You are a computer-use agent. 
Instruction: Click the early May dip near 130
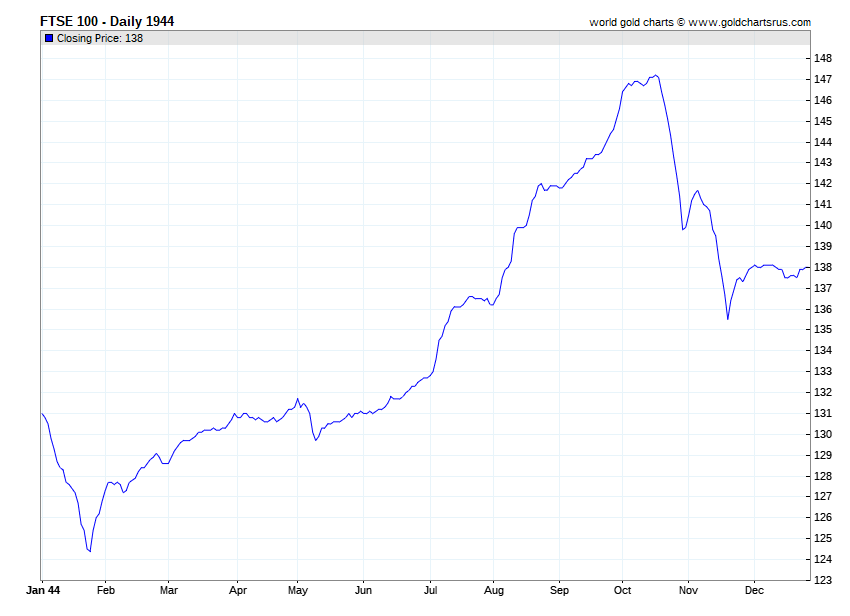pos(315,440)
